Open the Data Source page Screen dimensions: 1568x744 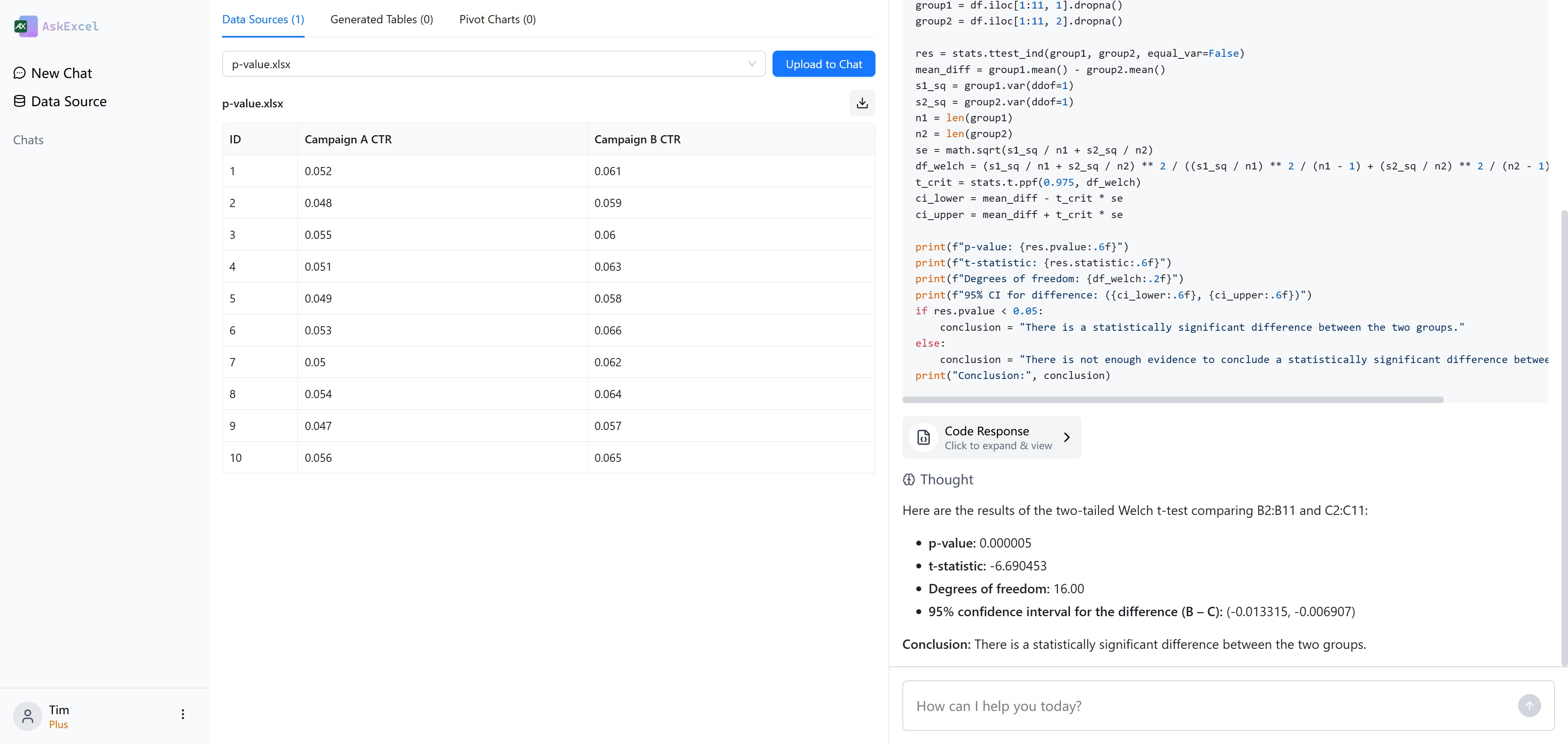(x=68, y=102)
